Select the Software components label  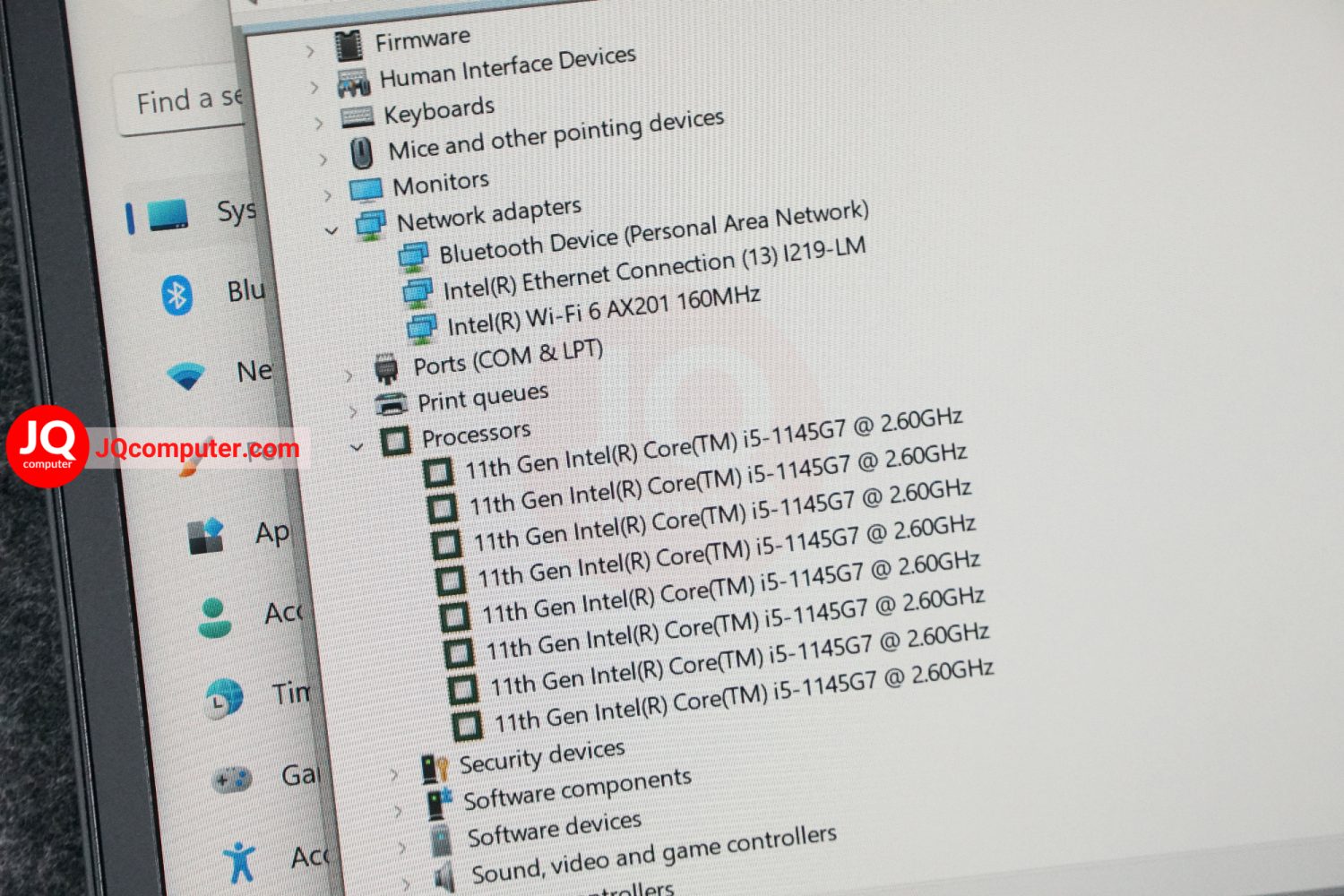tap(577, 788)
